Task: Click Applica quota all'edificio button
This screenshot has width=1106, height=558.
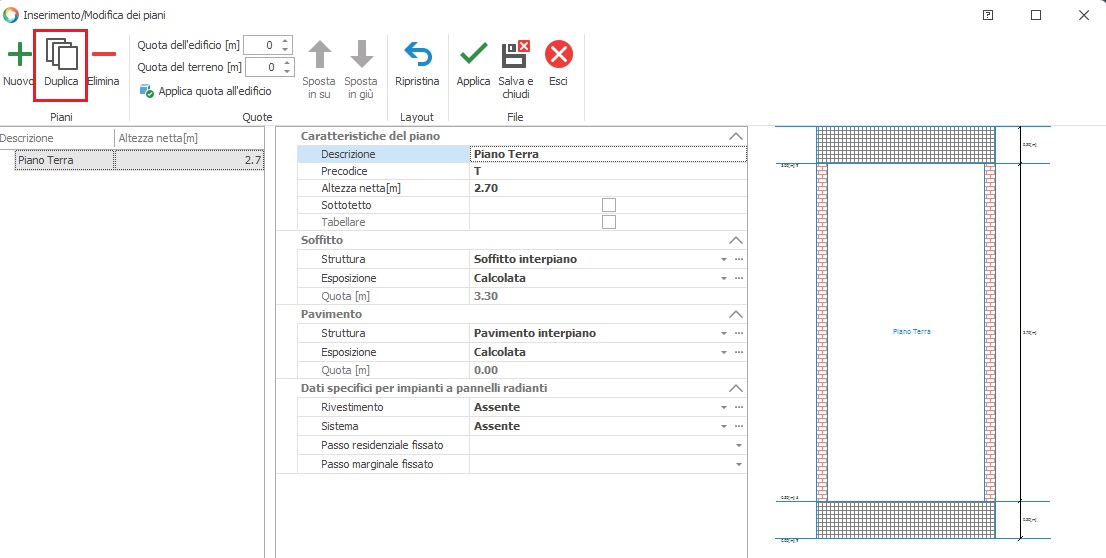Action: 205,91
